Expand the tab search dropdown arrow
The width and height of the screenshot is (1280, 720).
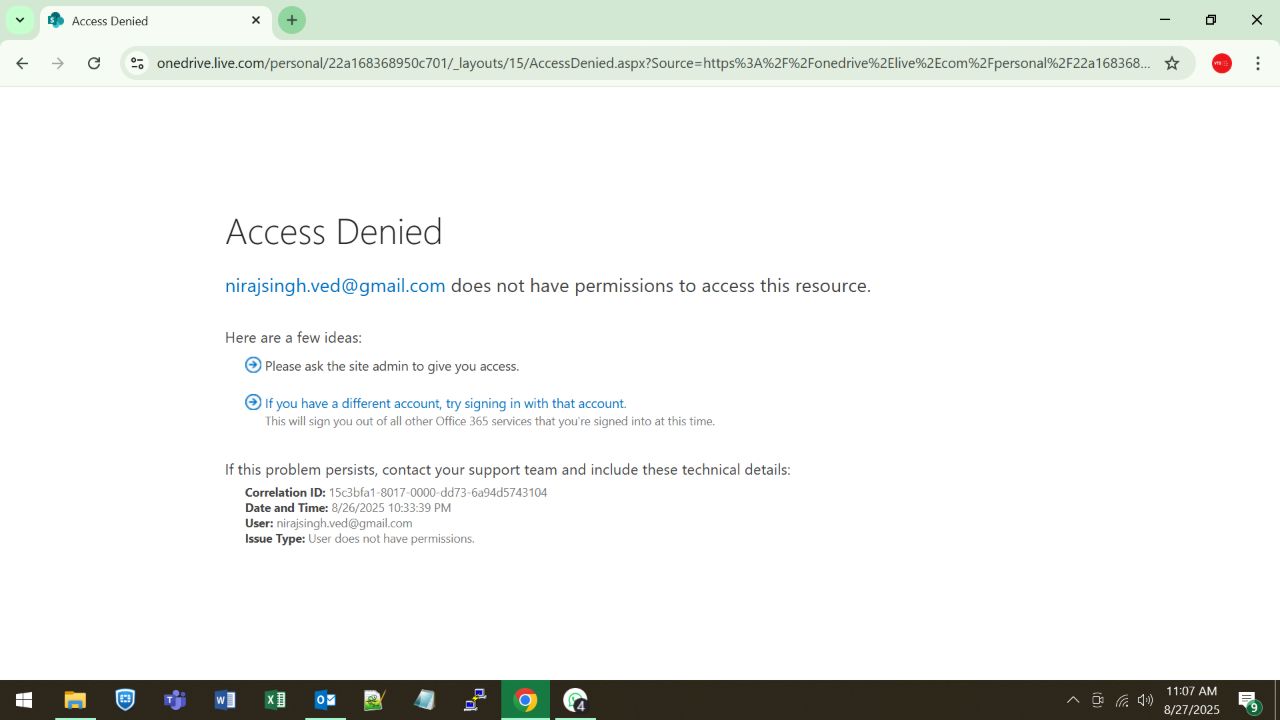coord(19,20)
